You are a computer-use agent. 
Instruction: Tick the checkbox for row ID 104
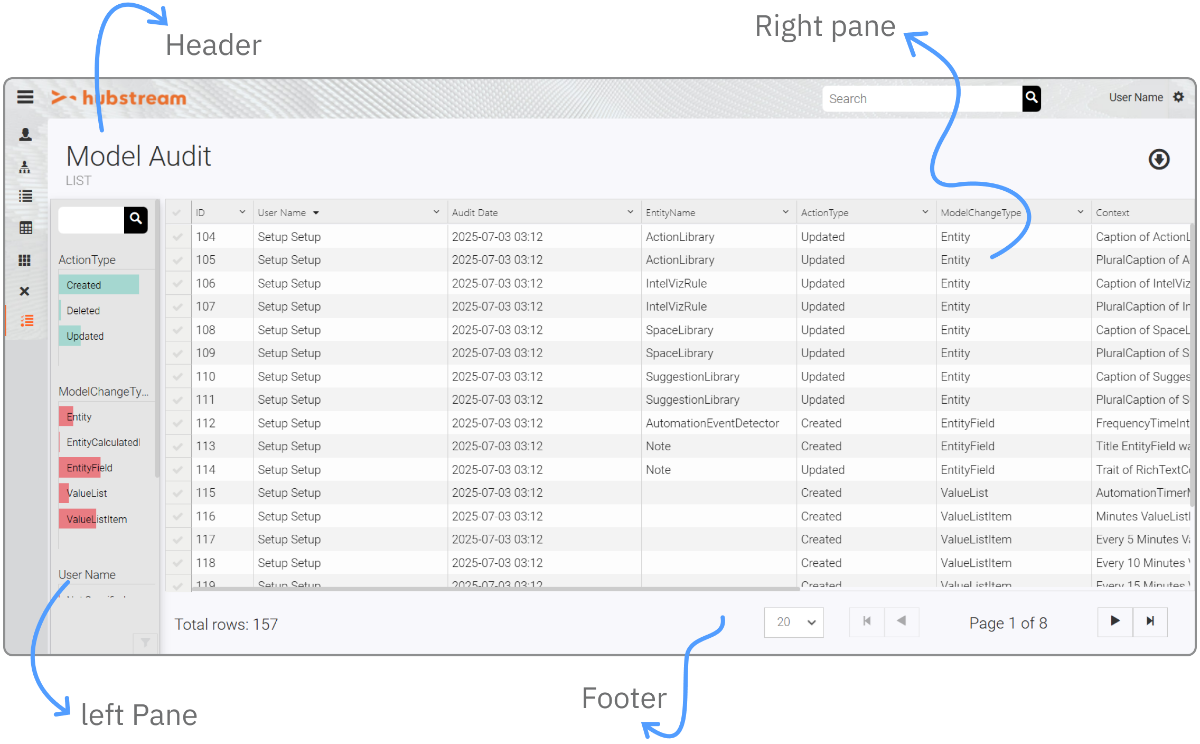(x=178, y=237)
